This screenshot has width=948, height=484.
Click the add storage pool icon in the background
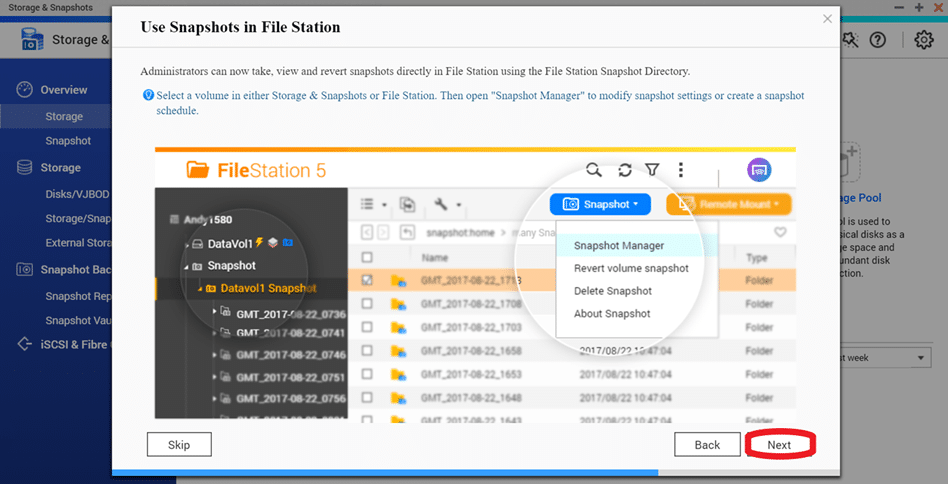click(849, 160)
